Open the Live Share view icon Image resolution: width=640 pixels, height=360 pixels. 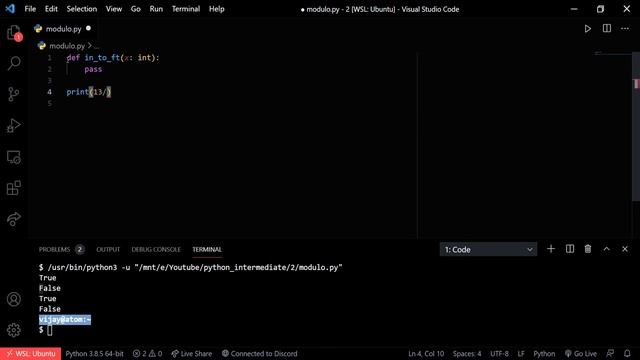[14, 219]
